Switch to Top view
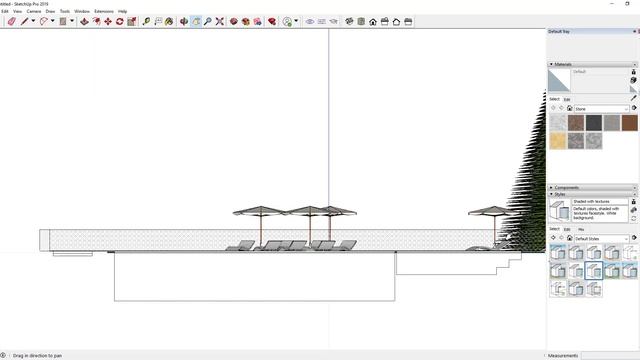Image resolution: width=640 pixels, height=360 pixels. click(x=361, y=22)
